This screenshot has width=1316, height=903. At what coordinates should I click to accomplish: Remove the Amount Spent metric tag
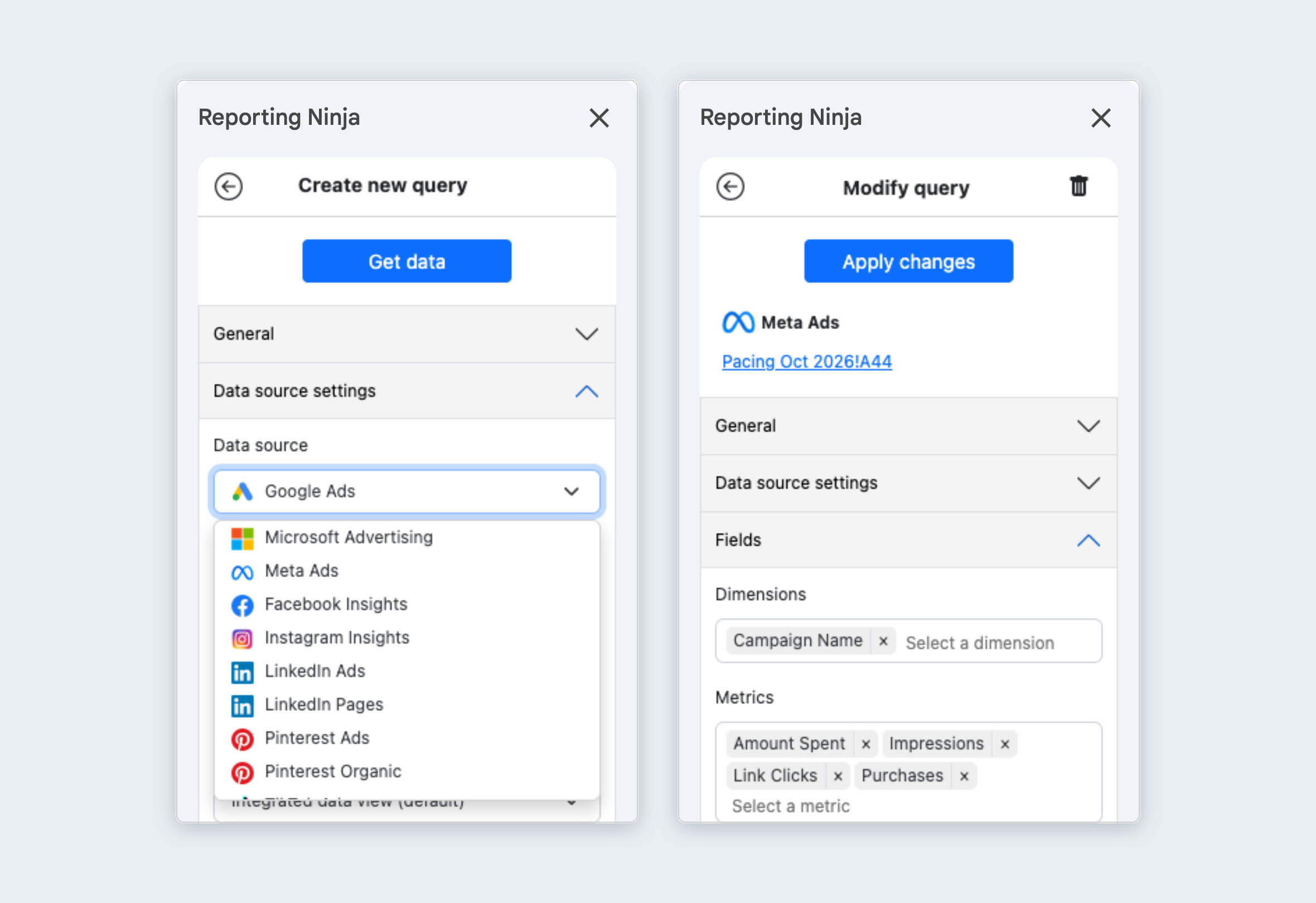click(x=865, y=744)
